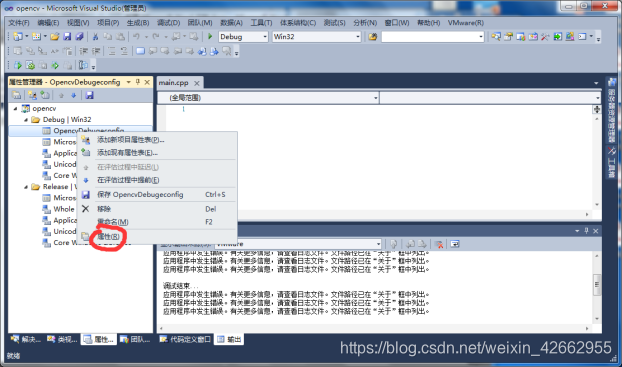Screen dimensions: 622x367
Task: Click Add New Property Sheet panel icon
Action: [33, 95]
